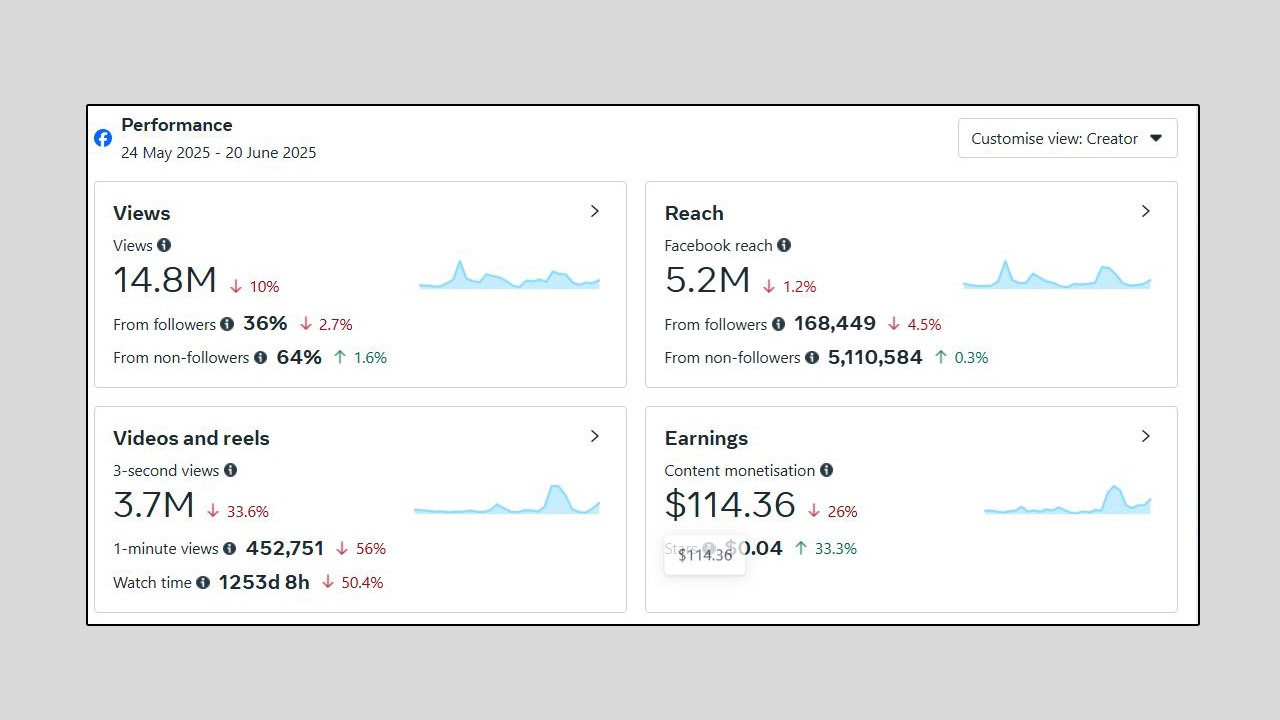The width and height of the screenshot is (1280, 720).
Task: Open the Reach card heading
Action: 694,213
